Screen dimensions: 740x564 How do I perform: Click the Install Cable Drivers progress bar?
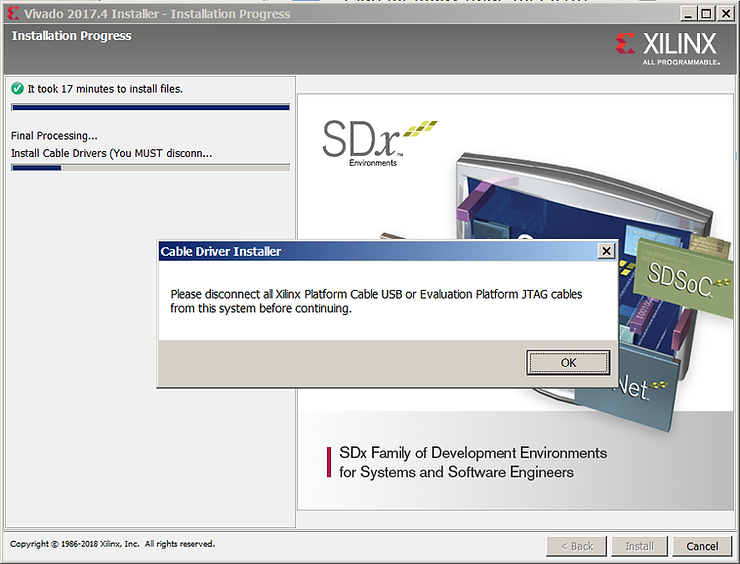click(x=150, y=168)
